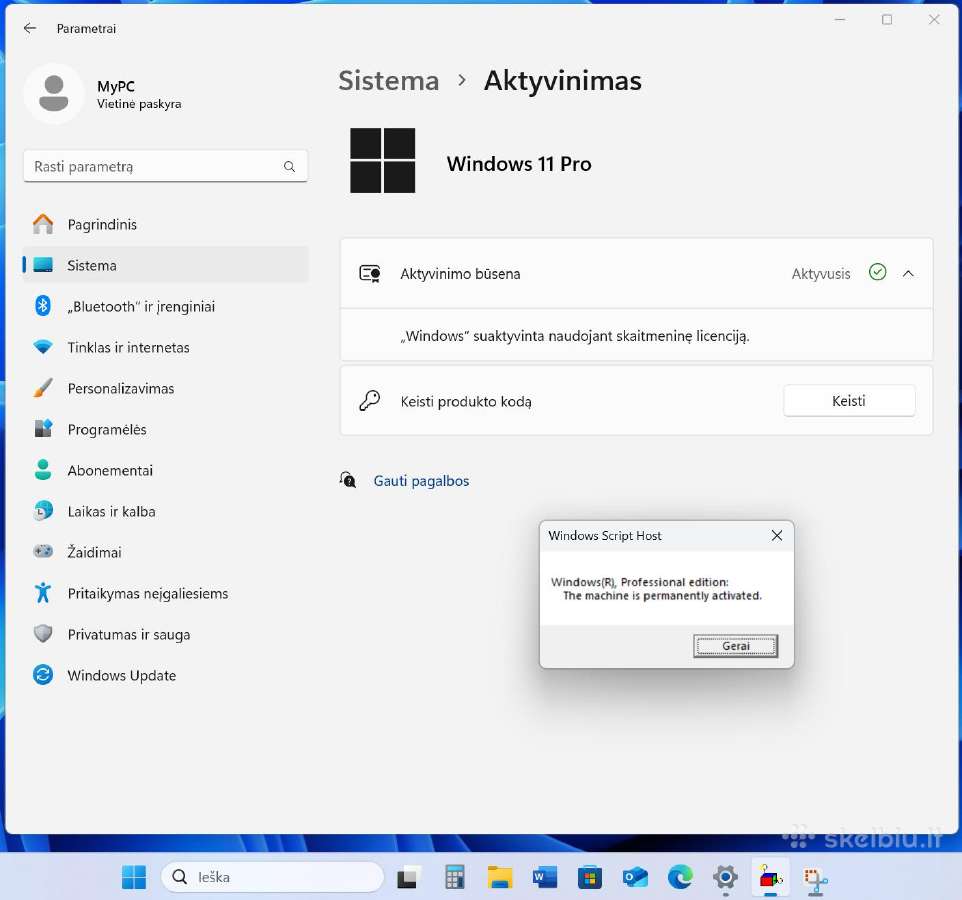
Task: Open the Gauti pagalbos link
Action: (421, 481)
